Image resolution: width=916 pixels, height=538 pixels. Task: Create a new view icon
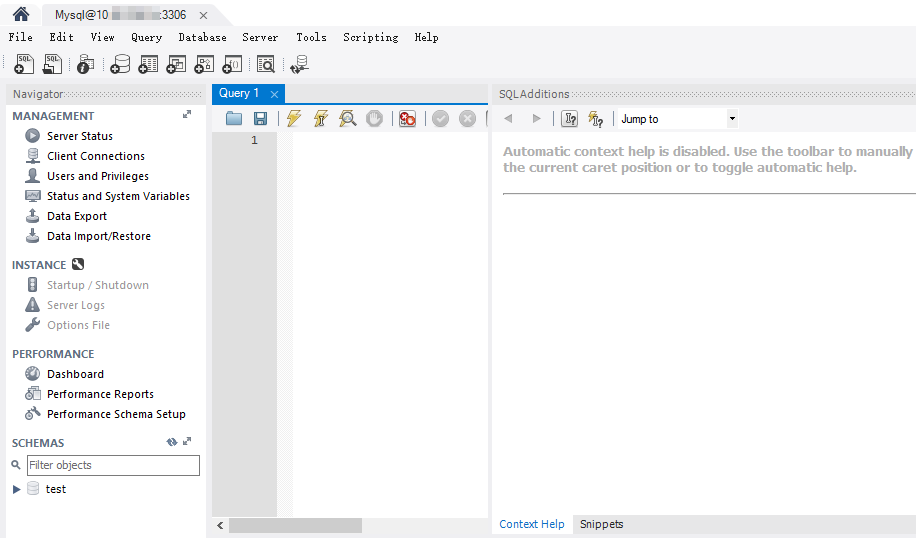click(176, 64)
